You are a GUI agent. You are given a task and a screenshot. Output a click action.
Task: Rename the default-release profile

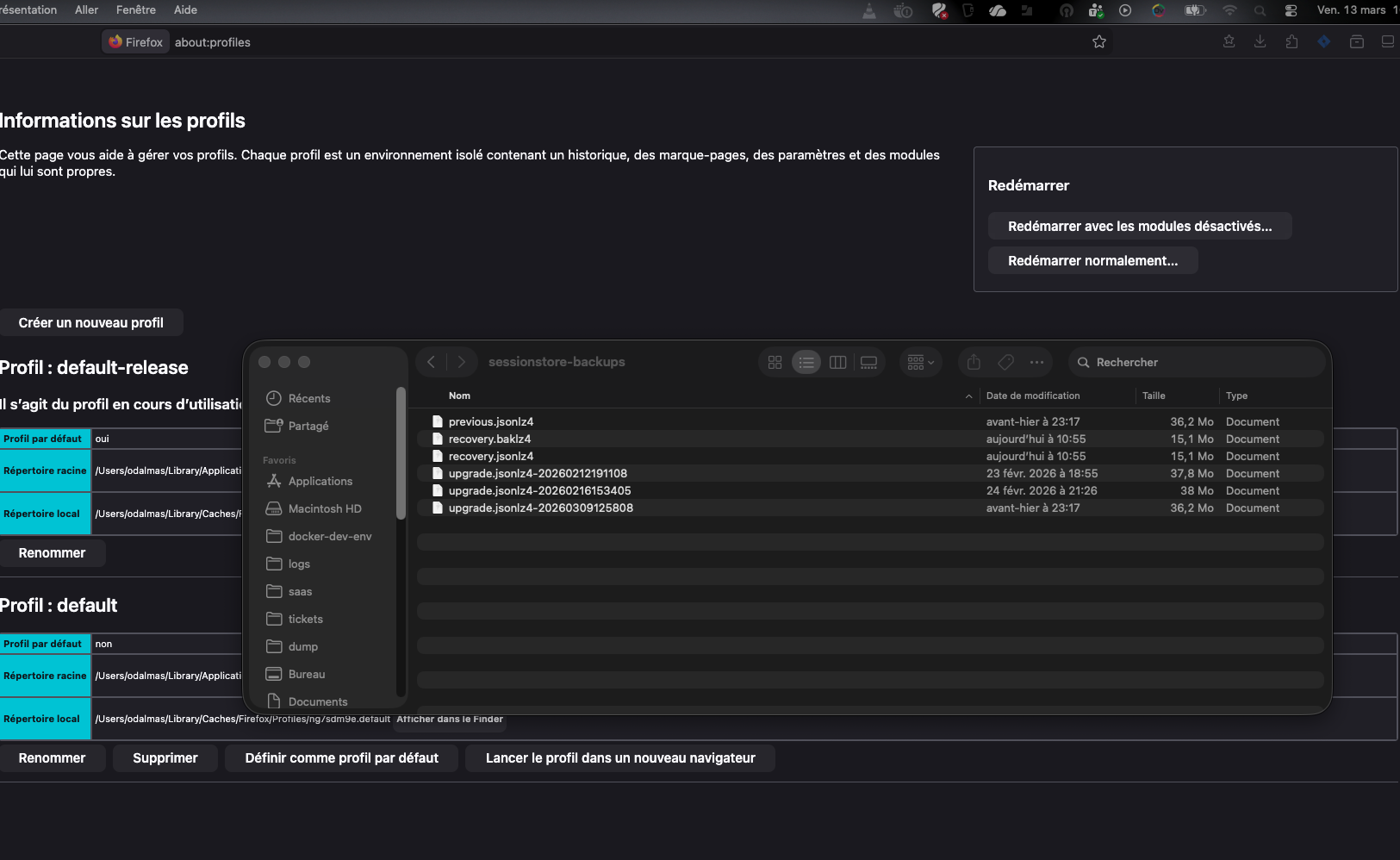pyautogui.click(x=52, y=552)
